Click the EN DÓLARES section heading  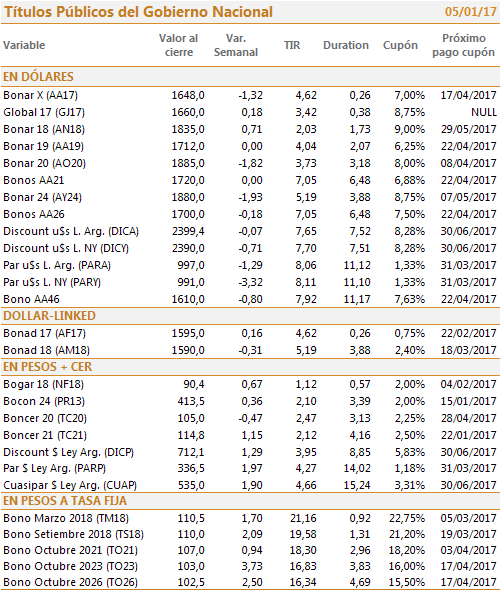pyautogui.click(x=38, y=77)
